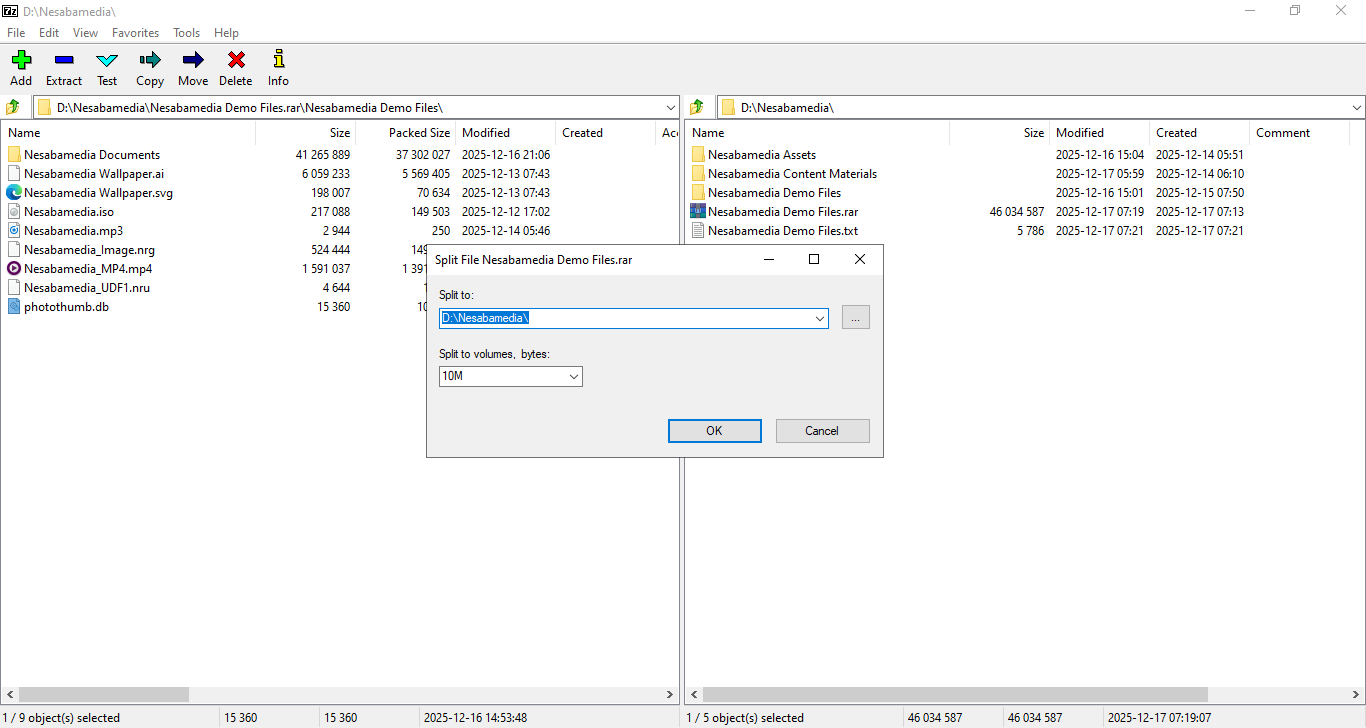Click the Copy toolbar icon
Screen dimensions: 1366x728
tap(150, 61)
